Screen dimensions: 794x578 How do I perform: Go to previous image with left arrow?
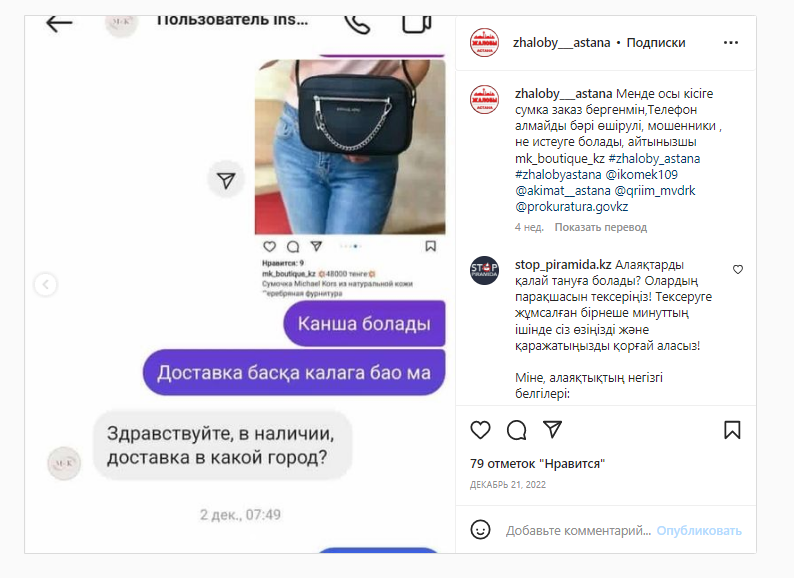46,284
